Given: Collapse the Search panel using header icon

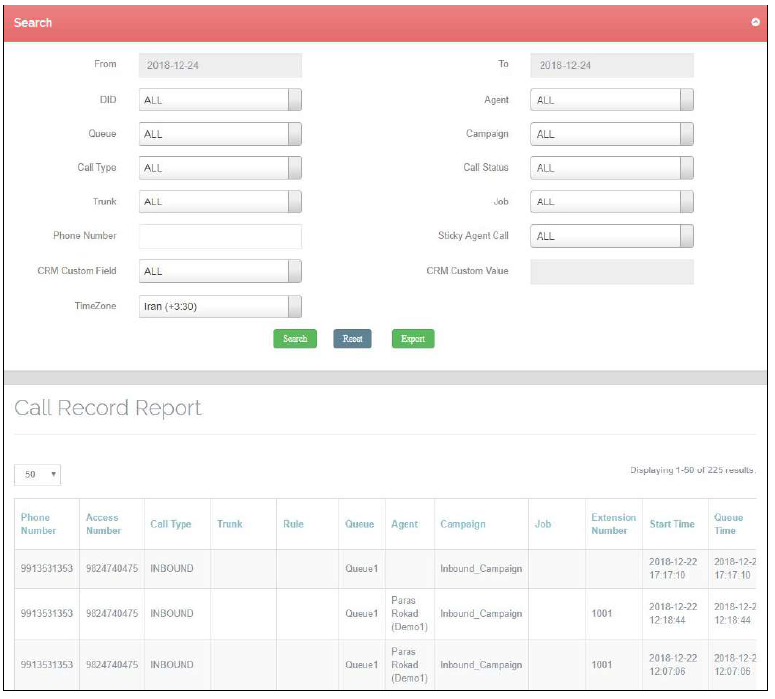Looking at the screenshot, I should (755, 22).
